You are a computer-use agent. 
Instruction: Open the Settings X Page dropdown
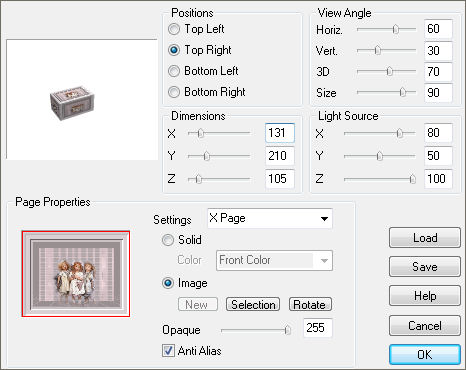270,219
